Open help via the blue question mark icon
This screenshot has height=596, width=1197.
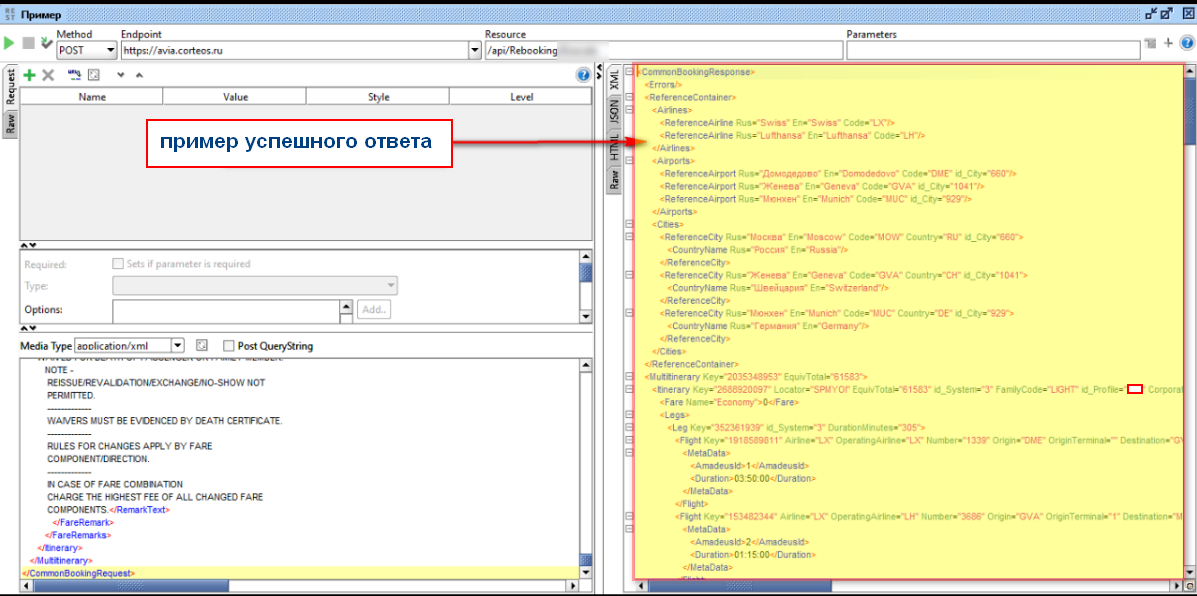(583, 75)
